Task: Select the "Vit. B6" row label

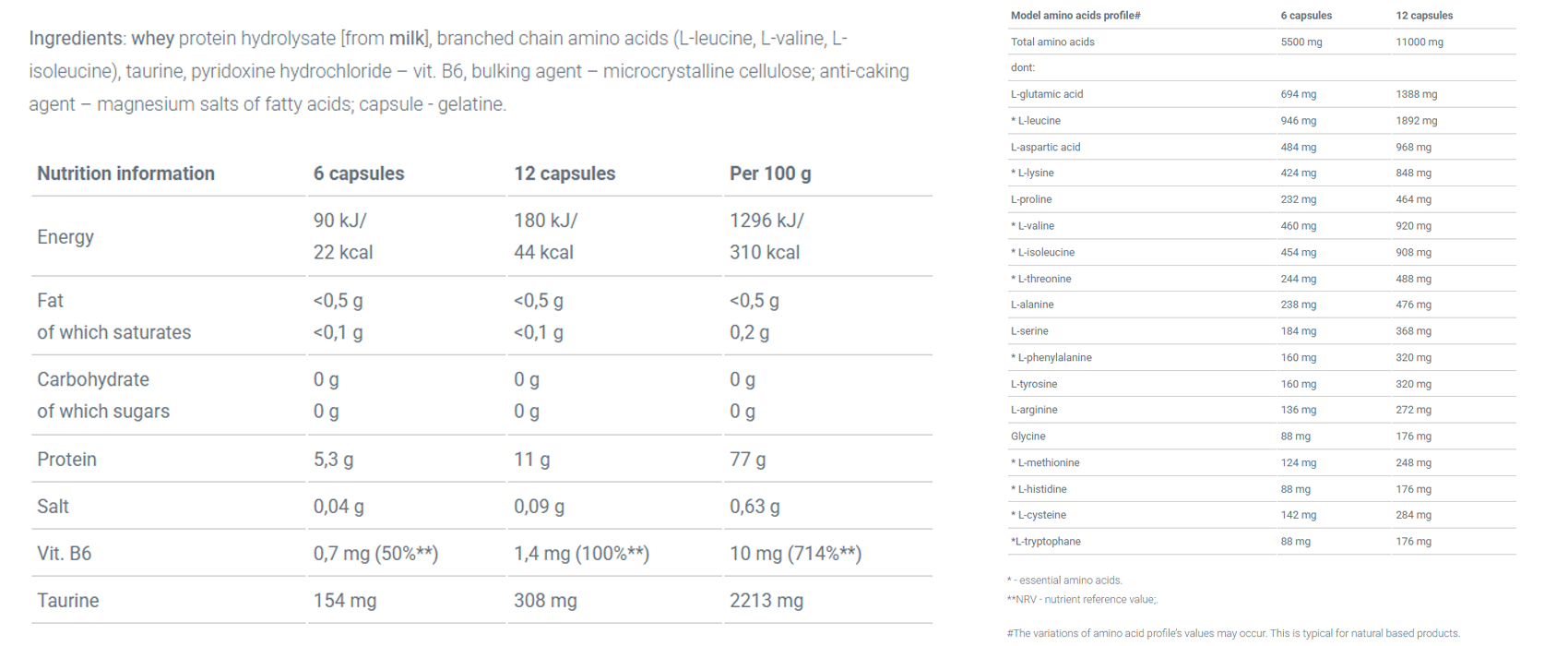Action: [64, 554]
